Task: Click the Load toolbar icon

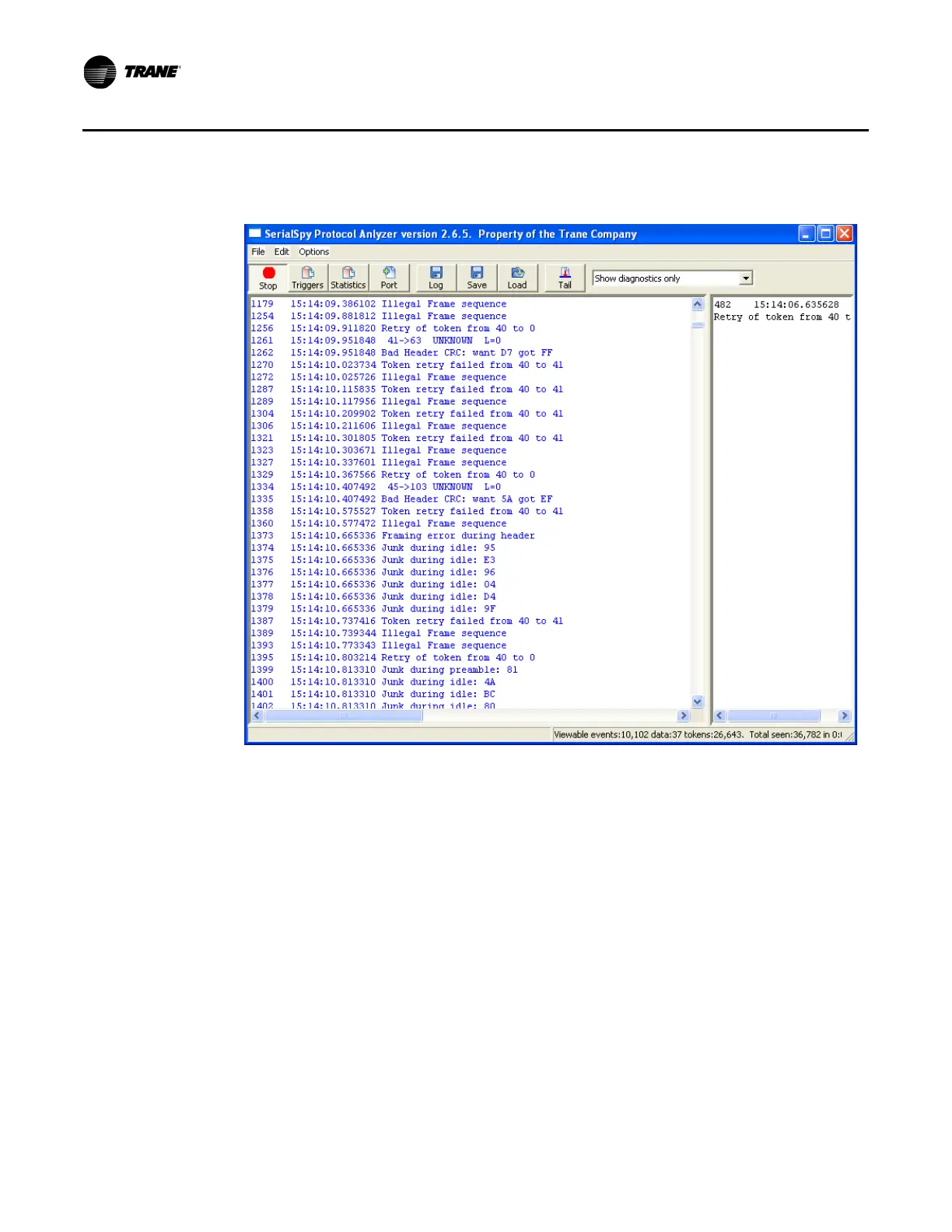Action: (x=517, y=278)
